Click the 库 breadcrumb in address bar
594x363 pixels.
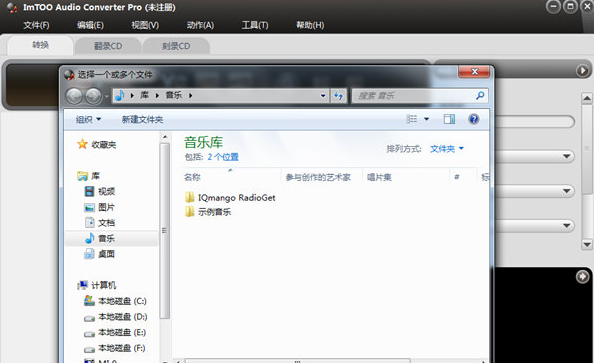point(144,95)
